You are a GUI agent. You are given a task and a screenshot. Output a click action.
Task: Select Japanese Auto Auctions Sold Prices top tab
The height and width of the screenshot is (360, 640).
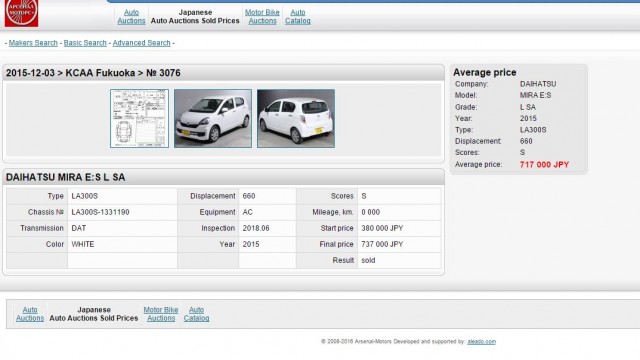(x=195, y=17)
